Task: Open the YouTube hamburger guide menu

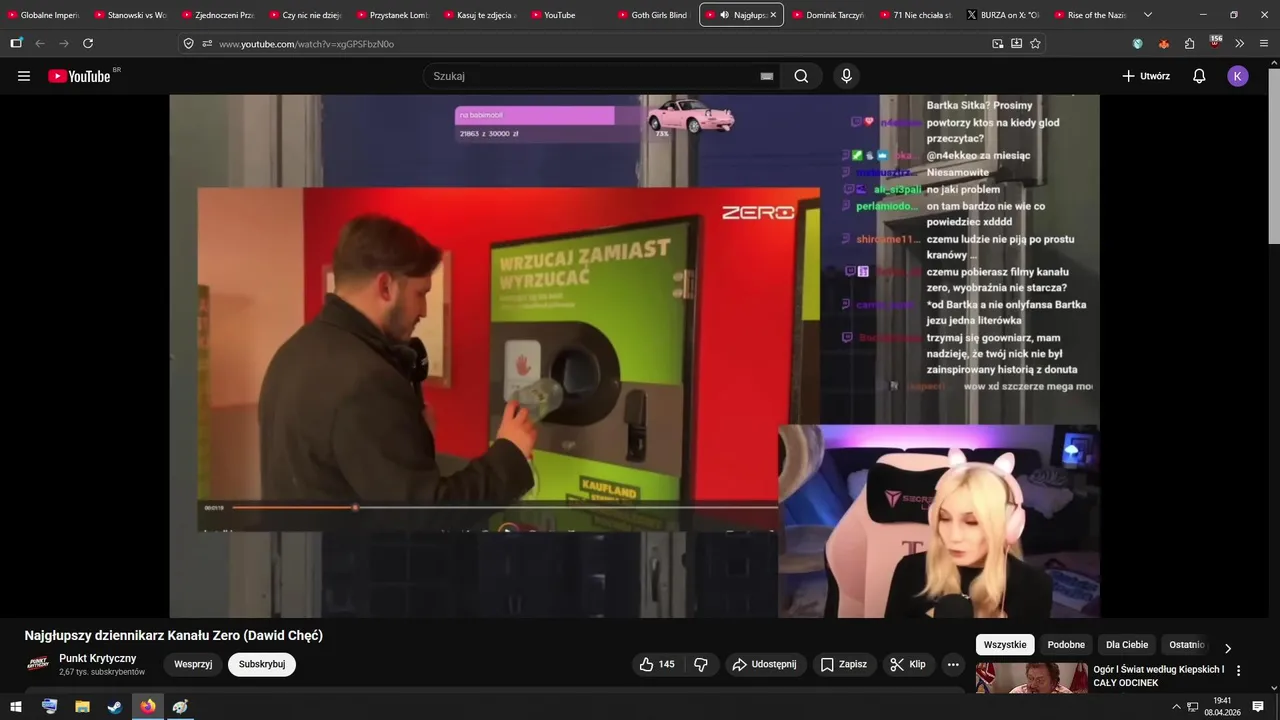Action: (24, 76)
